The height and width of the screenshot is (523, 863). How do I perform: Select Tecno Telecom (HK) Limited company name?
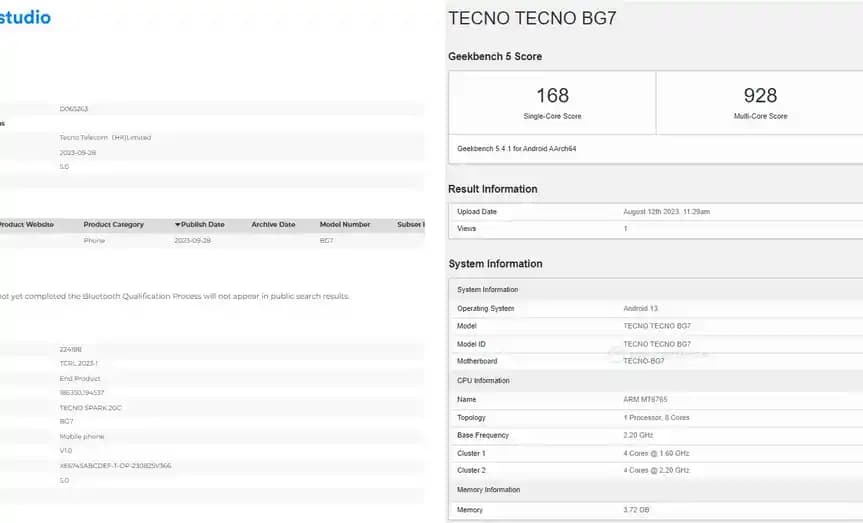coord(105,138)
